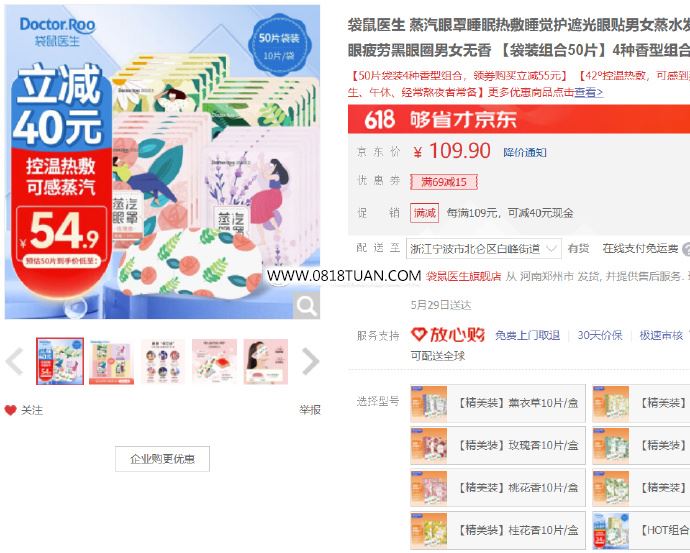Open the third product thumbnail image

(163, 362)
